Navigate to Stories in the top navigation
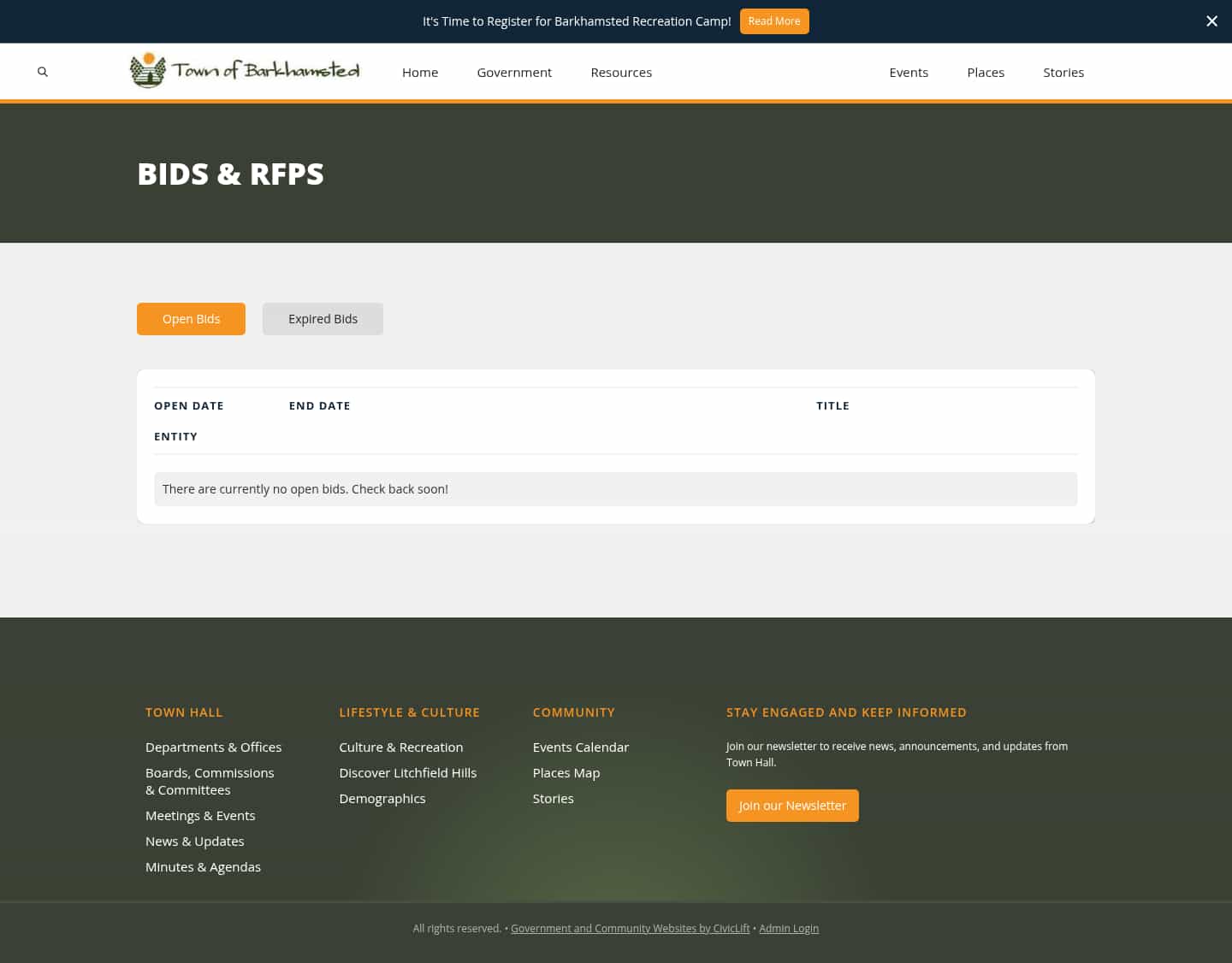Viewport: 1232px width, 963px height. pos(1063,72)
